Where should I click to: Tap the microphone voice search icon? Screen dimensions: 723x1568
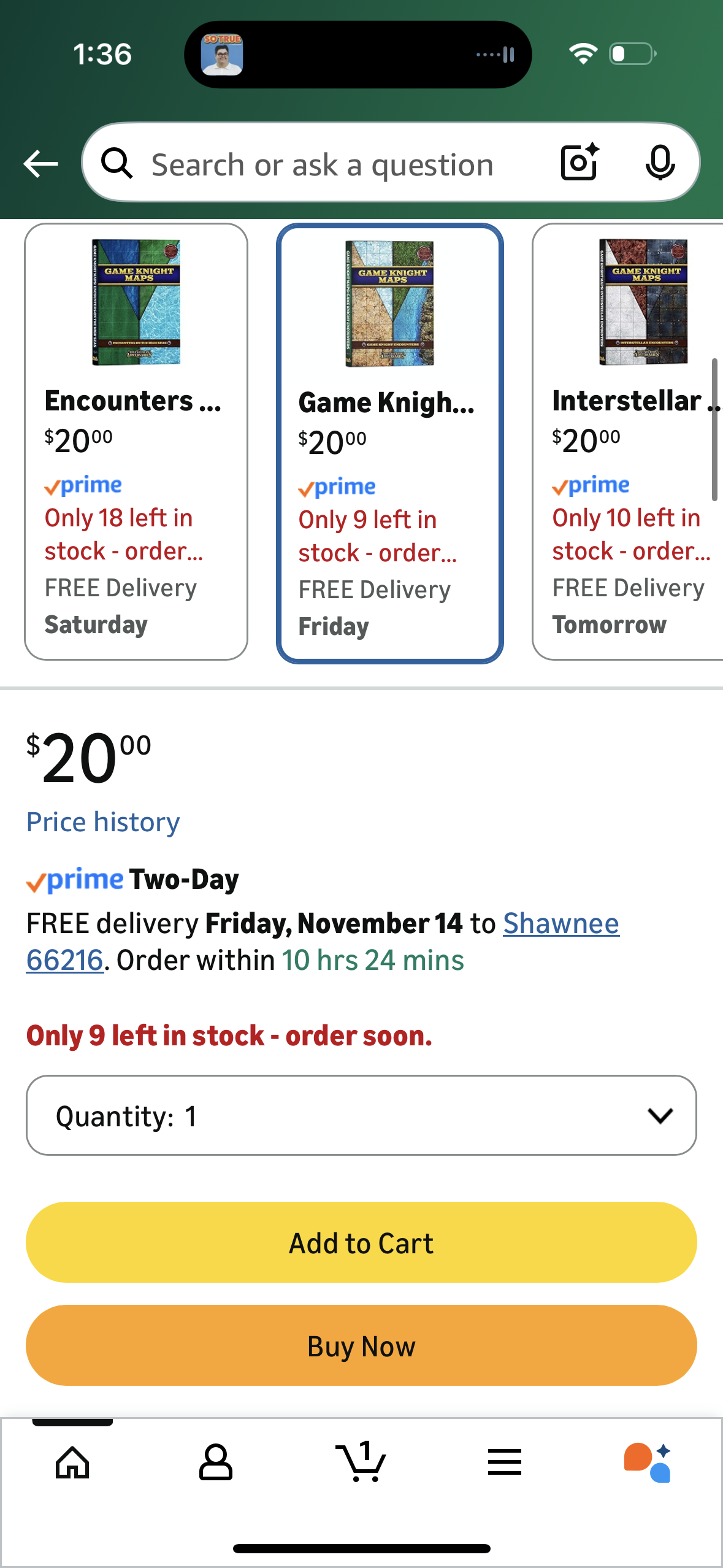(x=660, y=163)
